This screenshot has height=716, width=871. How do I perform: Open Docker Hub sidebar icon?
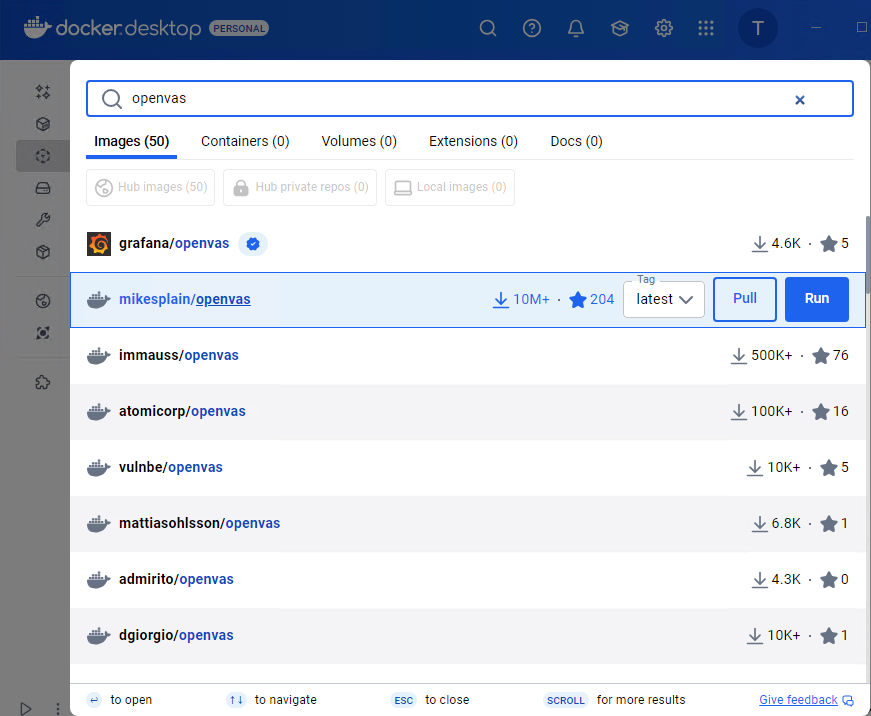[43, 301]
